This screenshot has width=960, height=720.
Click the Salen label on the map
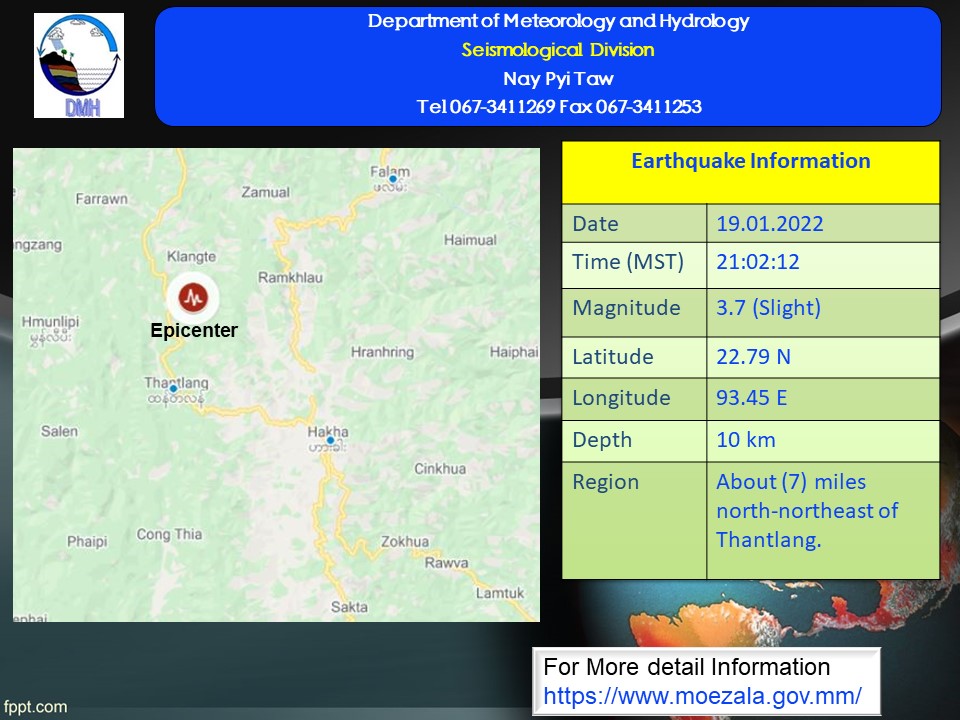click(x=59, y=432)
